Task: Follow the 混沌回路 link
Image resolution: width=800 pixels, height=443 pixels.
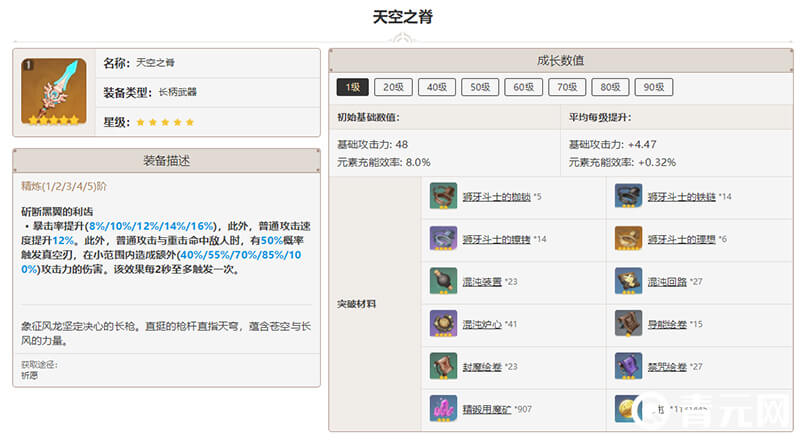Action: [667, 282]
